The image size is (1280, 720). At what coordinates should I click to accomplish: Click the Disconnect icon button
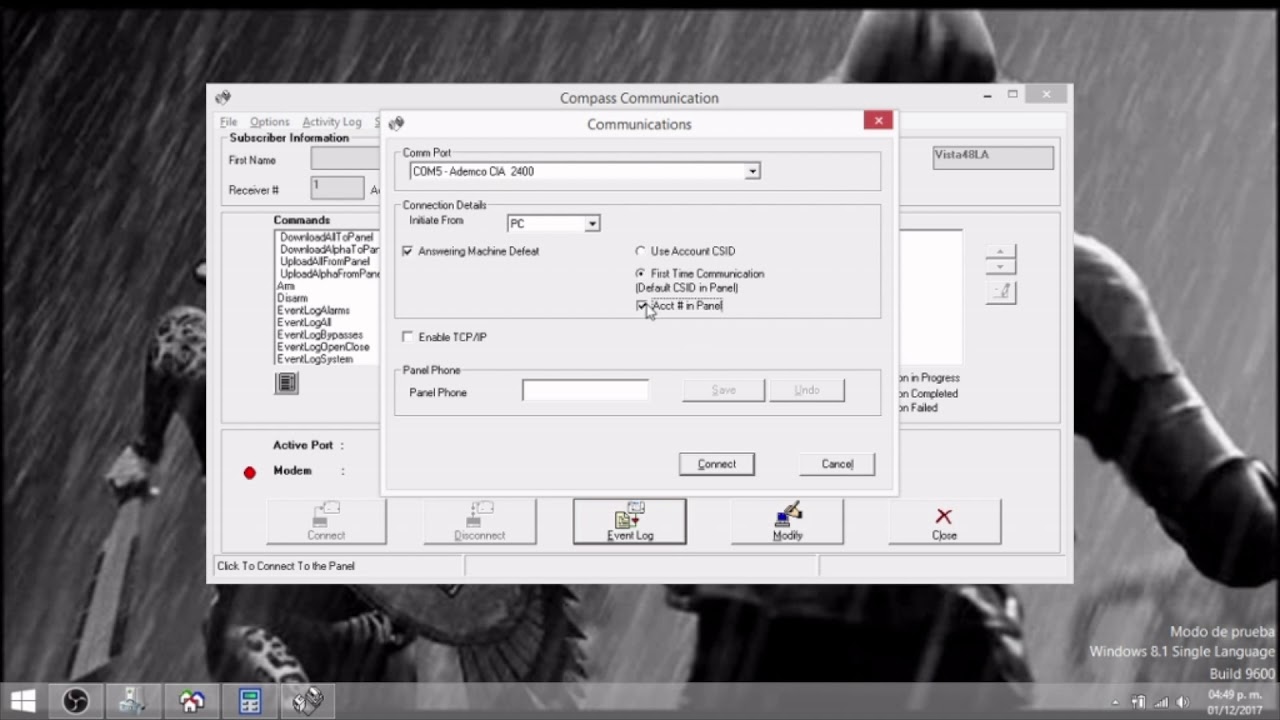480,521
